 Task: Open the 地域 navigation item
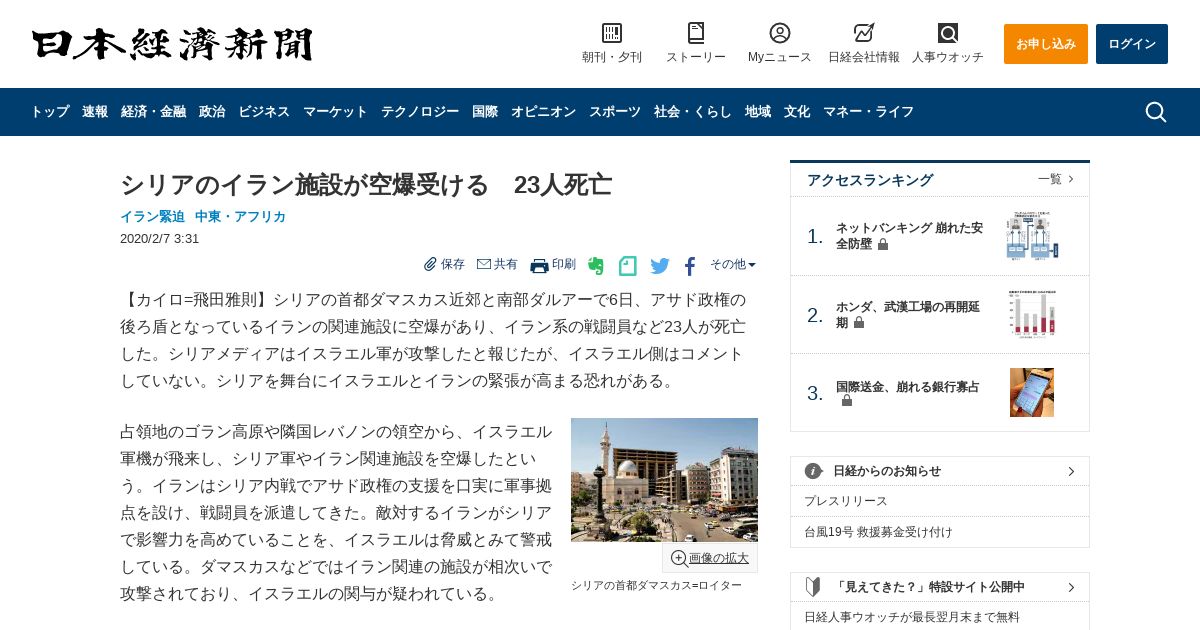[x=758, y=112]
